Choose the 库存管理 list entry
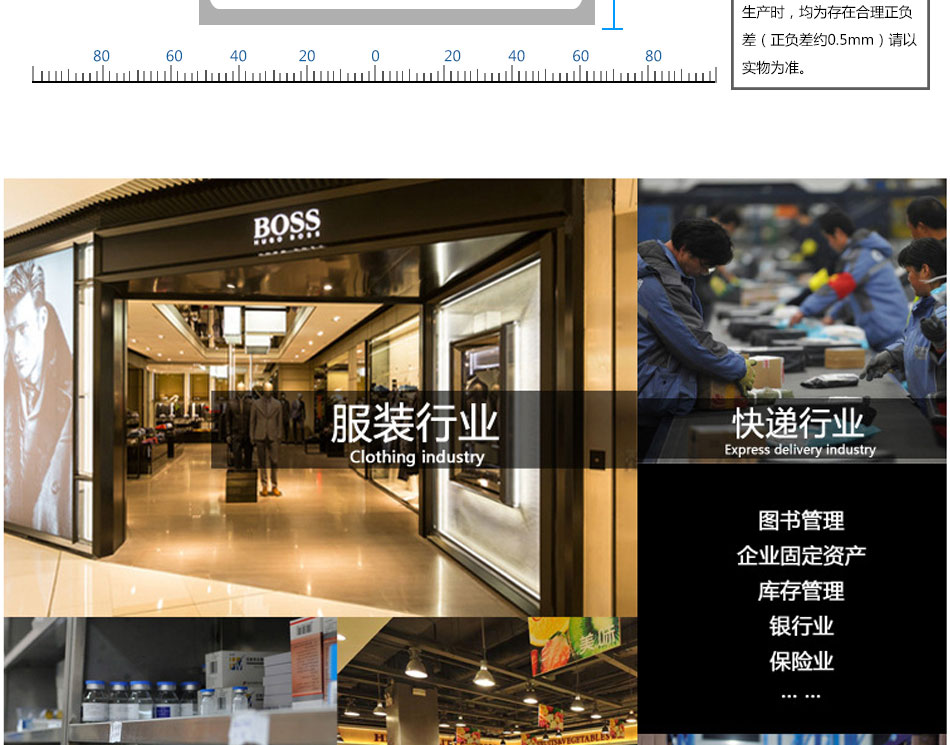 click(x=801, y=591)
